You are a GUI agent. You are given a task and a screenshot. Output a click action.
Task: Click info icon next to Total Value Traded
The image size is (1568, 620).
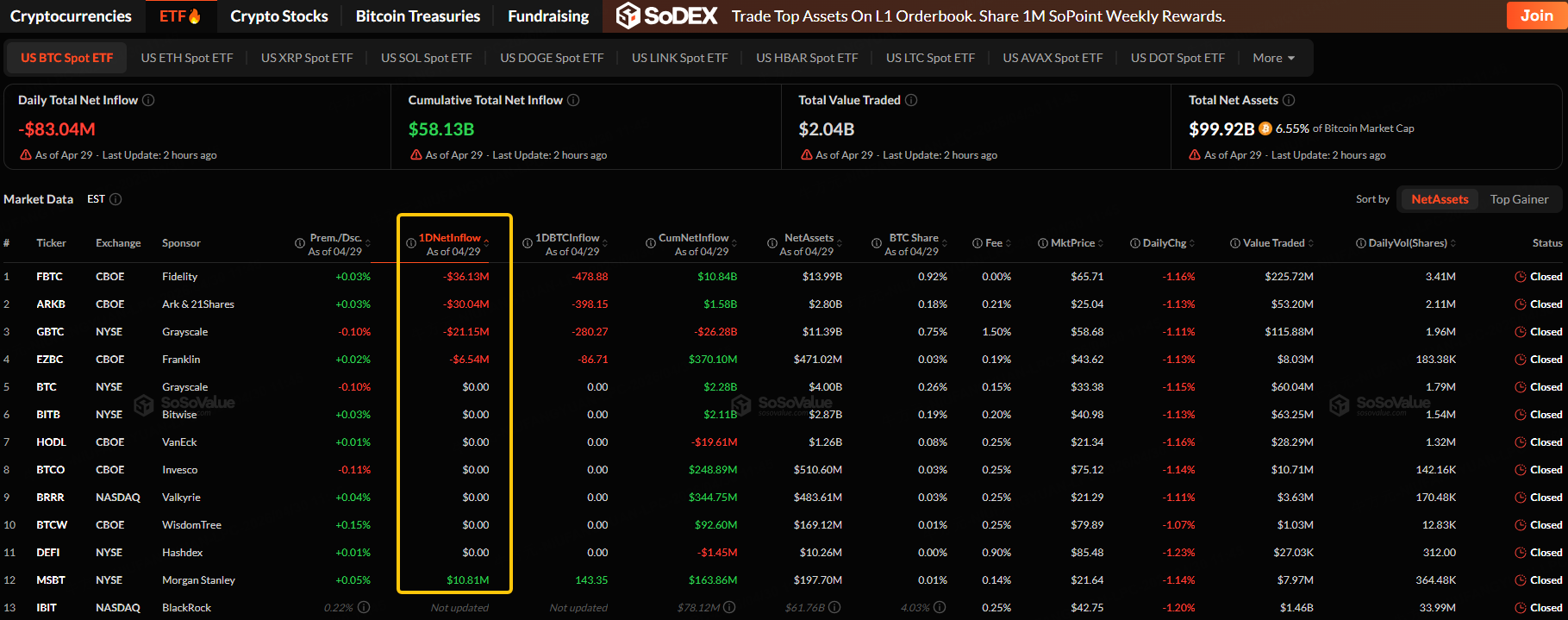(x=911, y=100)
